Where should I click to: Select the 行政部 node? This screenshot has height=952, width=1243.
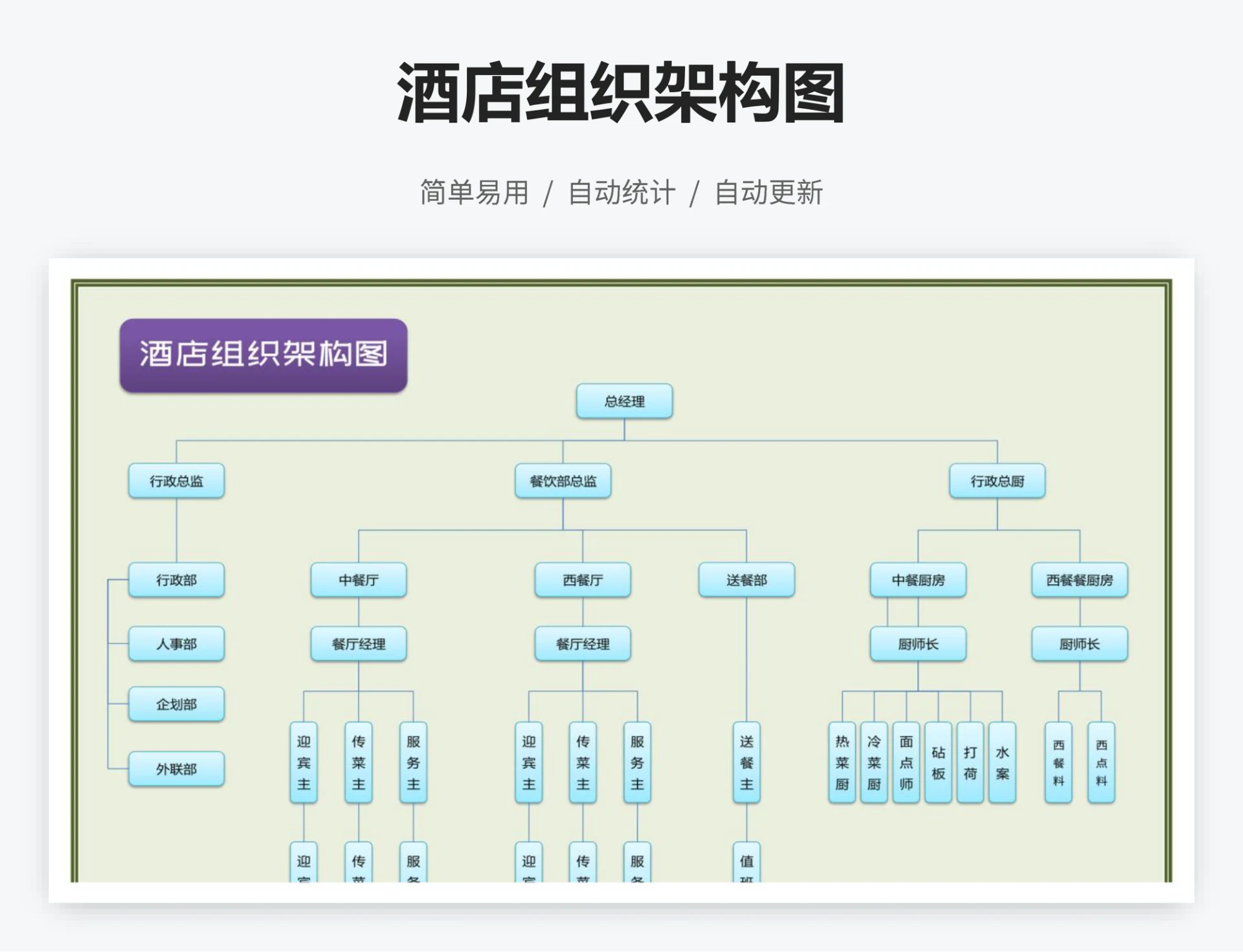click(175, 581)
